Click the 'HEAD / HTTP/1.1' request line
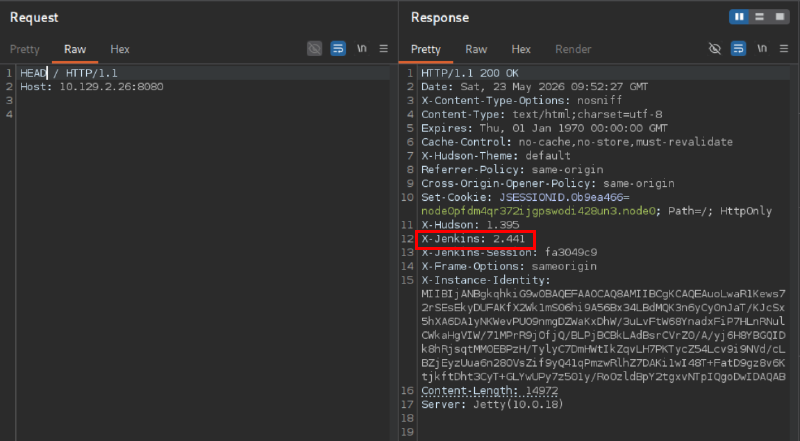This screenshot has width=800, height=441. [69, 73]
